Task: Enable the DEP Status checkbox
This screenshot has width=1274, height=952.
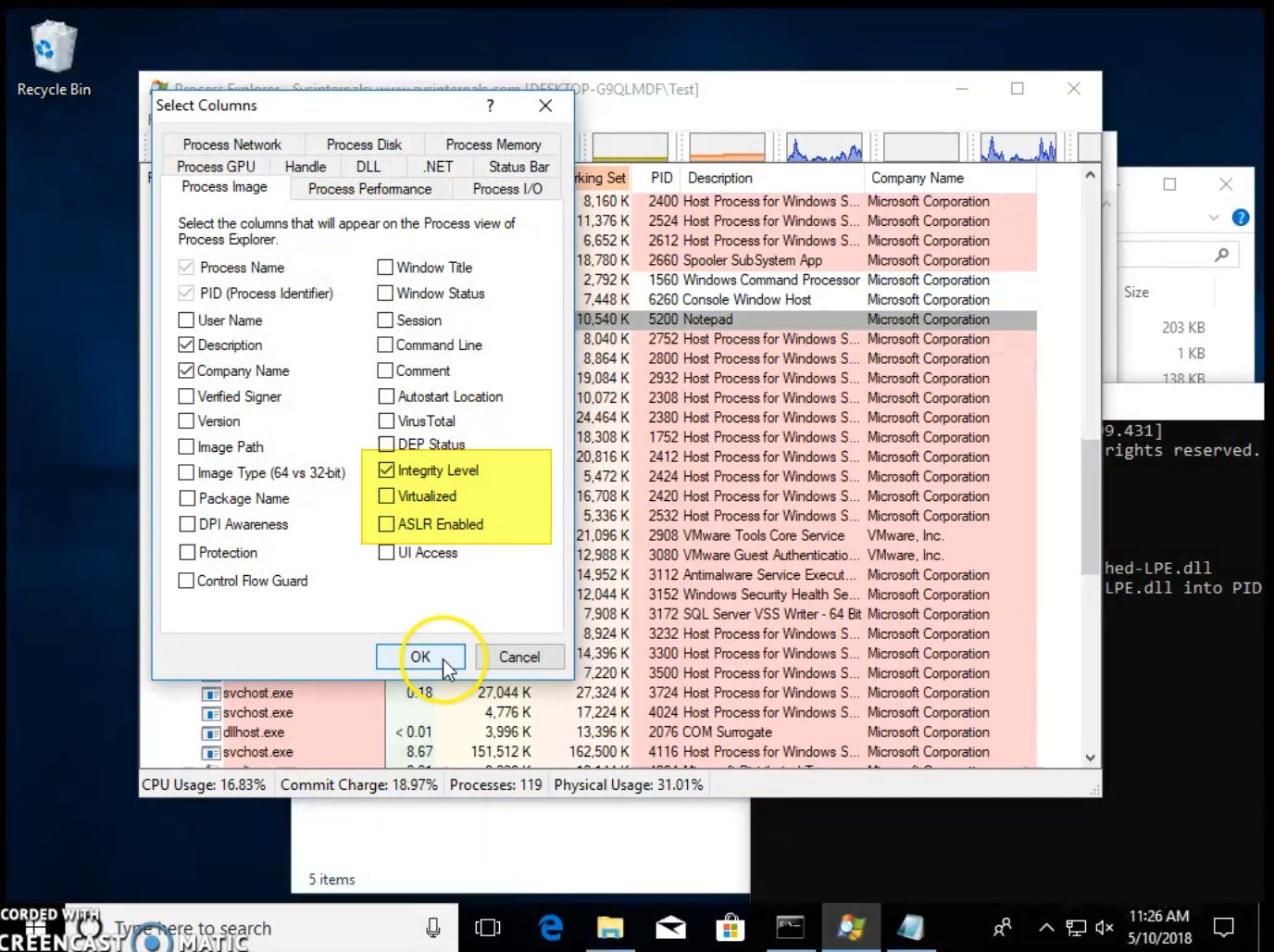Action: coord(386,444)
